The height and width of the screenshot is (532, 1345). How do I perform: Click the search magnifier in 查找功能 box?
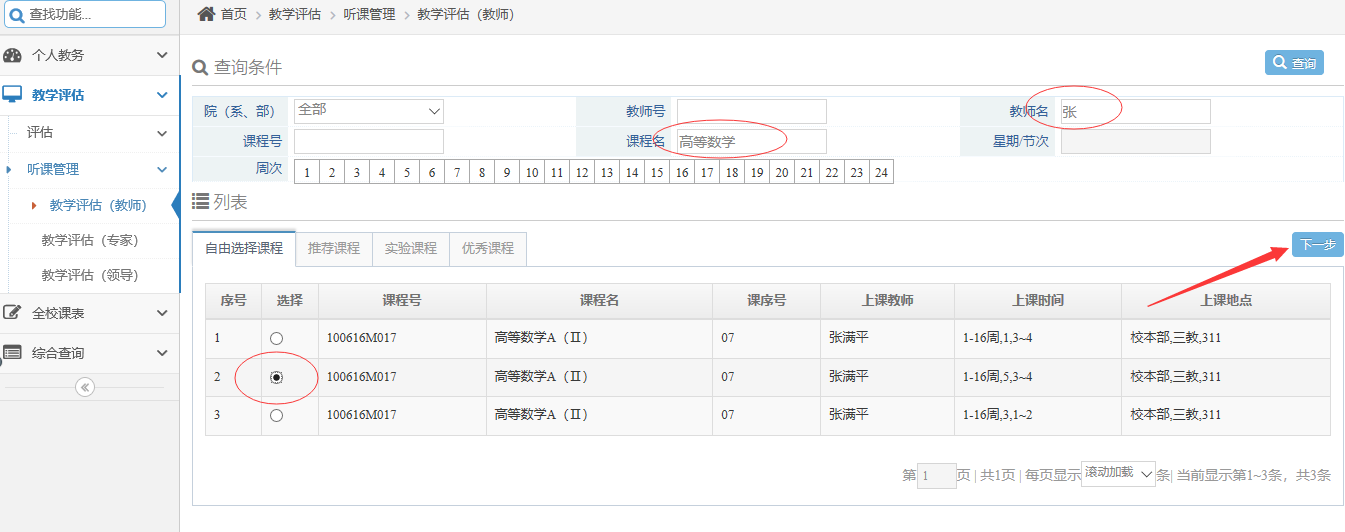point(17,14)
